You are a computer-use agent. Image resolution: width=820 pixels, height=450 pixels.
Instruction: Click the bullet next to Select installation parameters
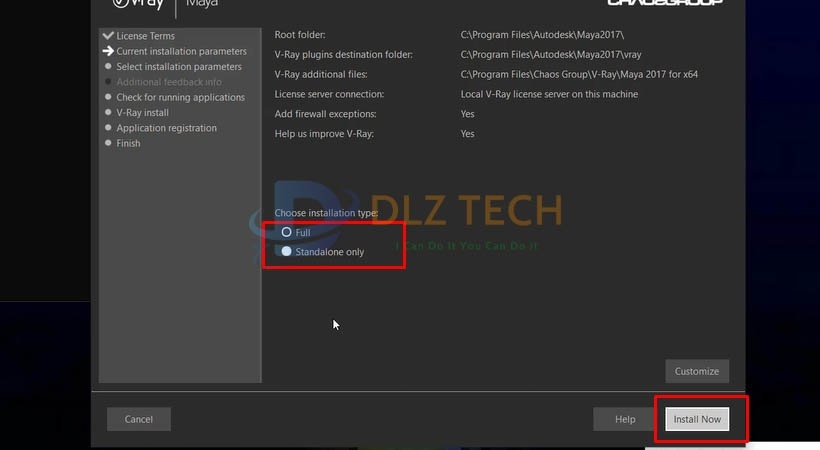click(x=108, y=67)
